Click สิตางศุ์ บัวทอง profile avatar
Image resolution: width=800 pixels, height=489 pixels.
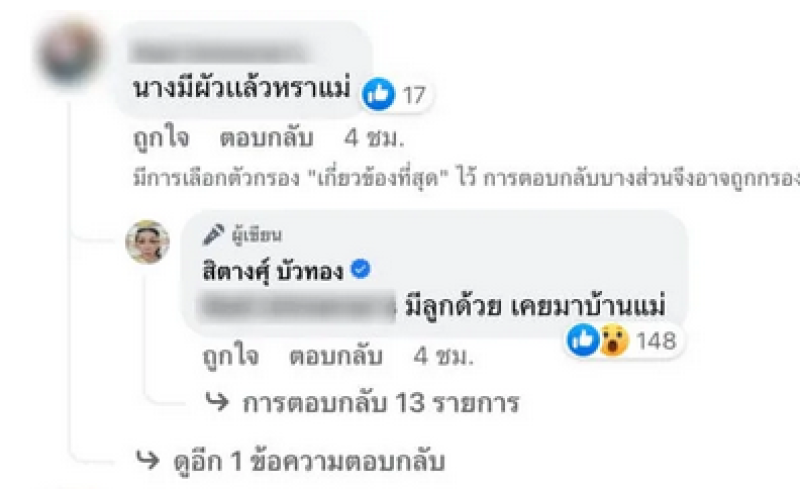tap(147, 242)
